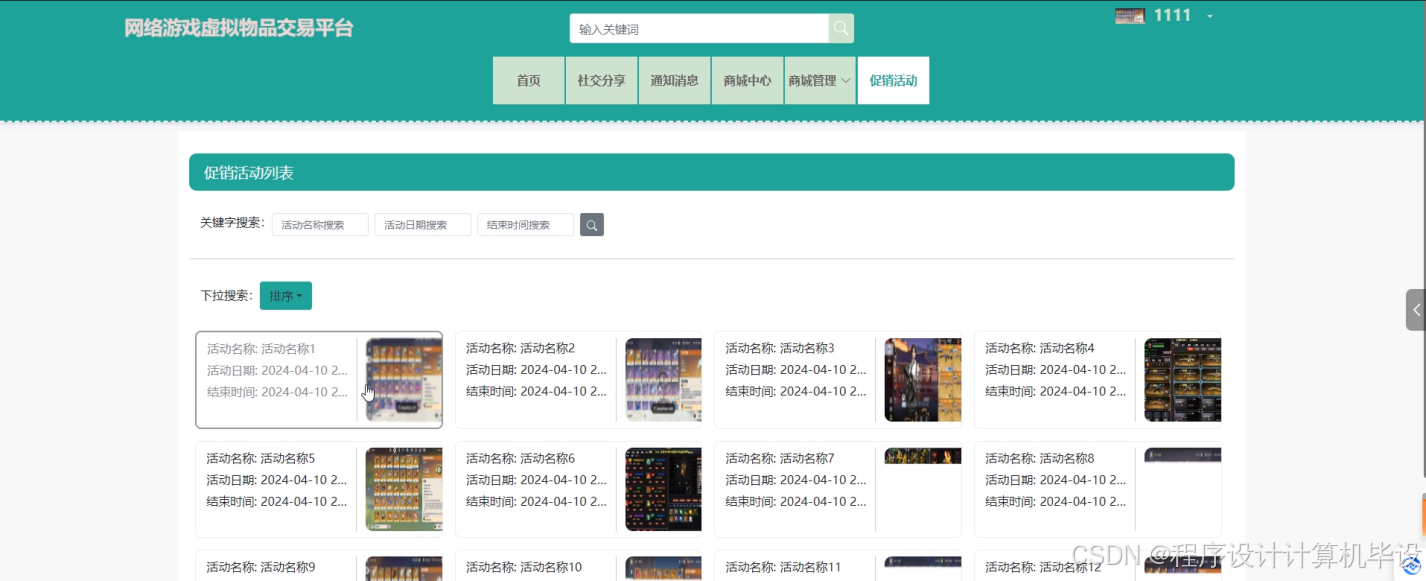Click the text 活动名称: 活动名称4

(1040, 348)
